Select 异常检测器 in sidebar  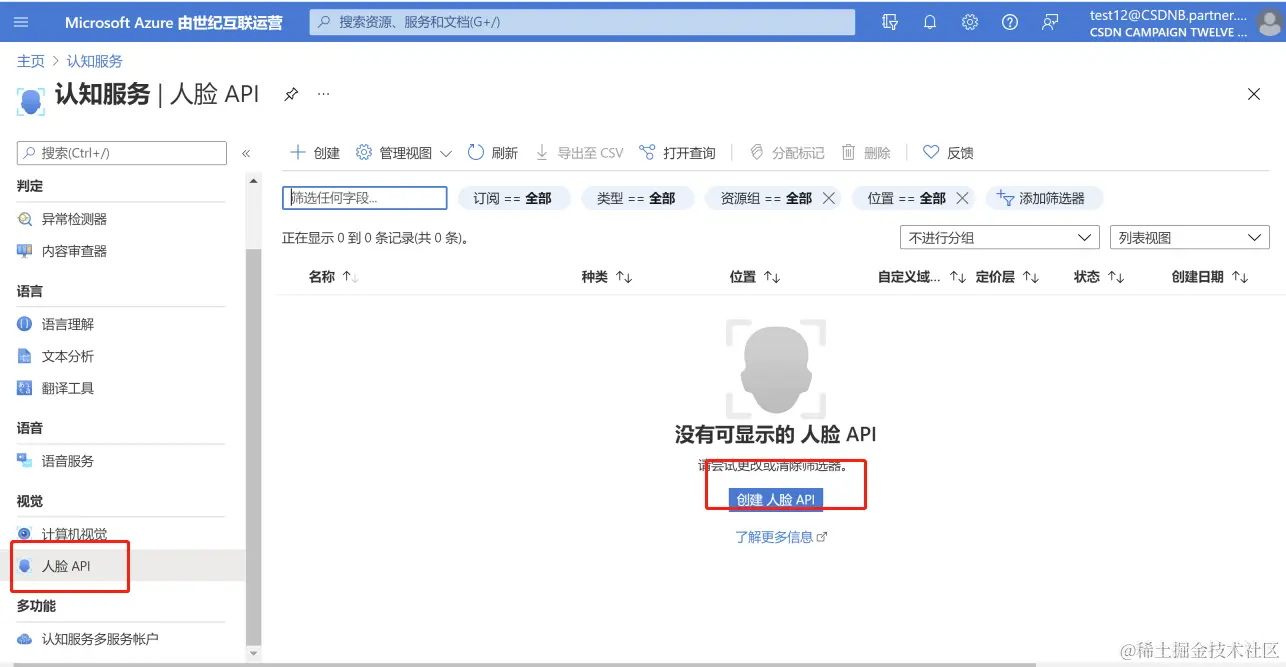point(74,219)
